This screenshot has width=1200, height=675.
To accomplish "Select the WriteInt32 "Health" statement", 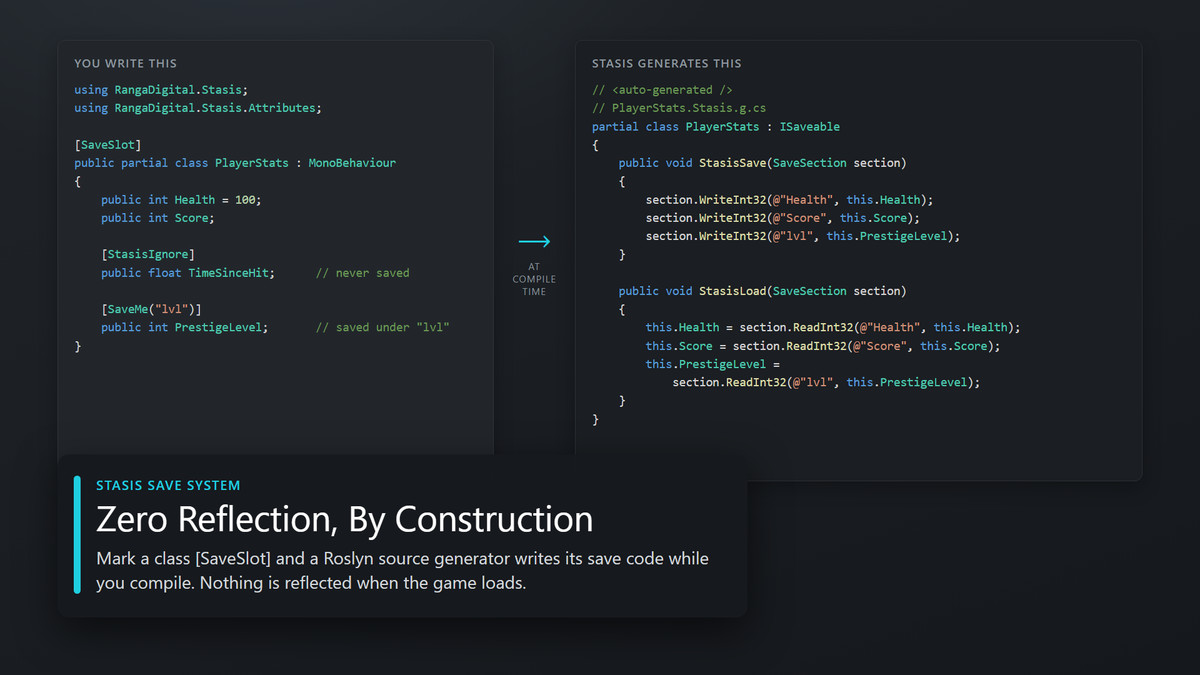I will tap(789, 200).
